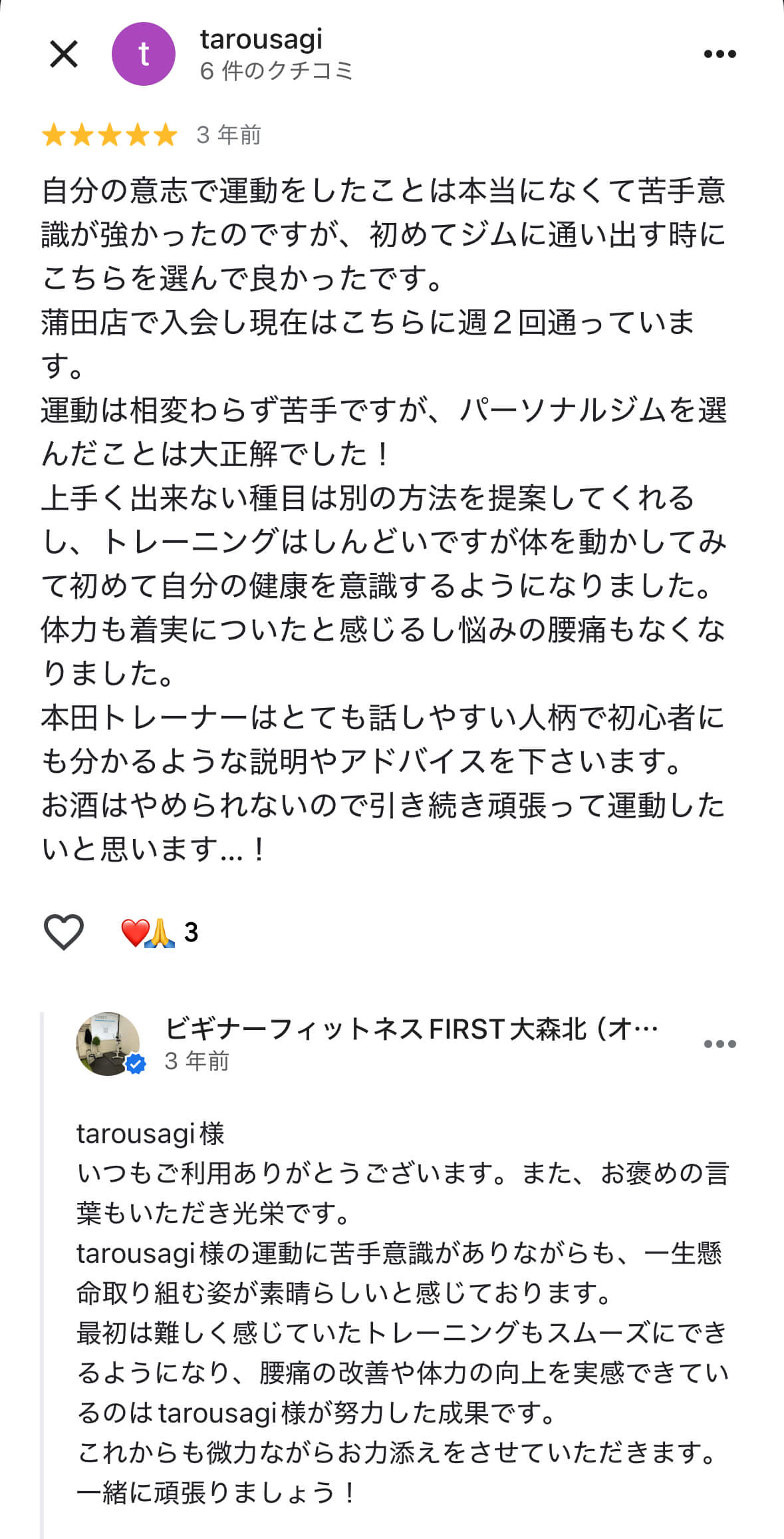Viewport: 784px width, 1539px height.
Task: View the reviewer's 6 件のクチコミ
Action: 276,71
